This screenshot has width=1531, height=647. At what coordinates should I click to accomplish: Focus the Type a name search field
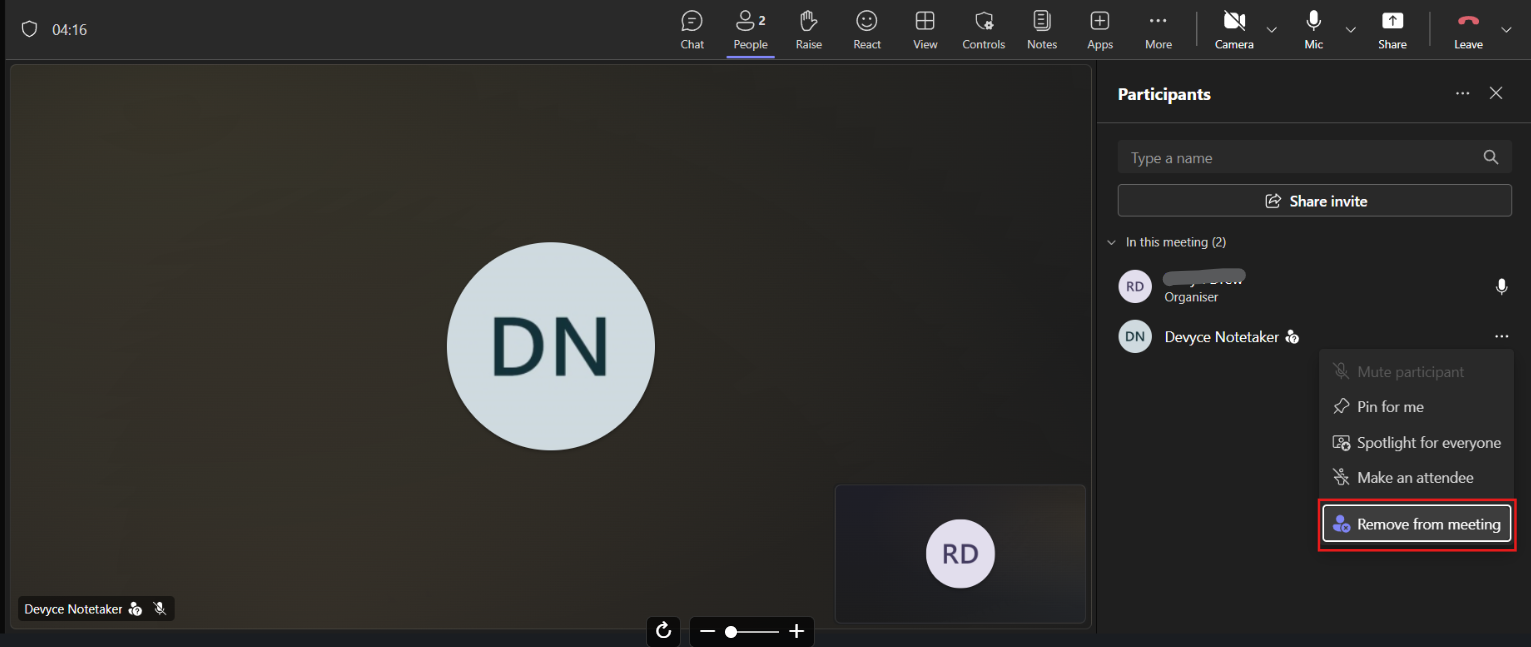tap(1314, 158)
